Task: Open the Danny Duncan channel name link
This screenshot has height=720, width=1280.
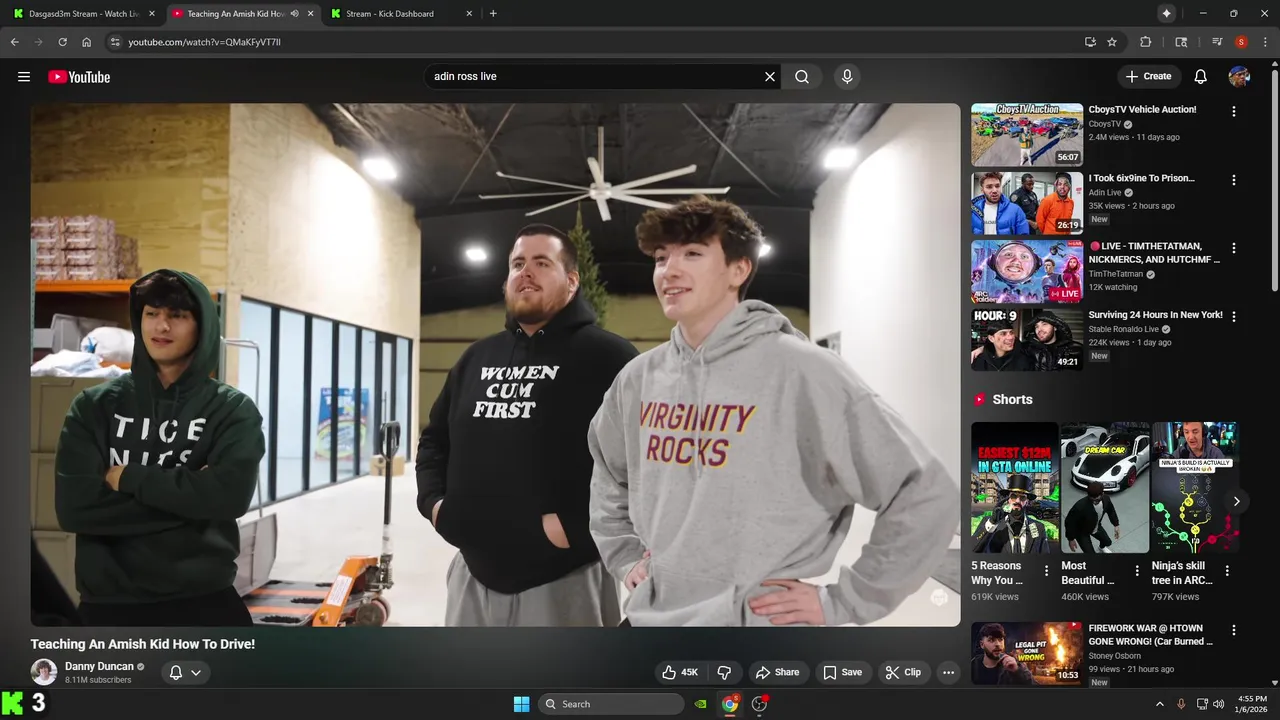Action: click(x=99, y=666)
